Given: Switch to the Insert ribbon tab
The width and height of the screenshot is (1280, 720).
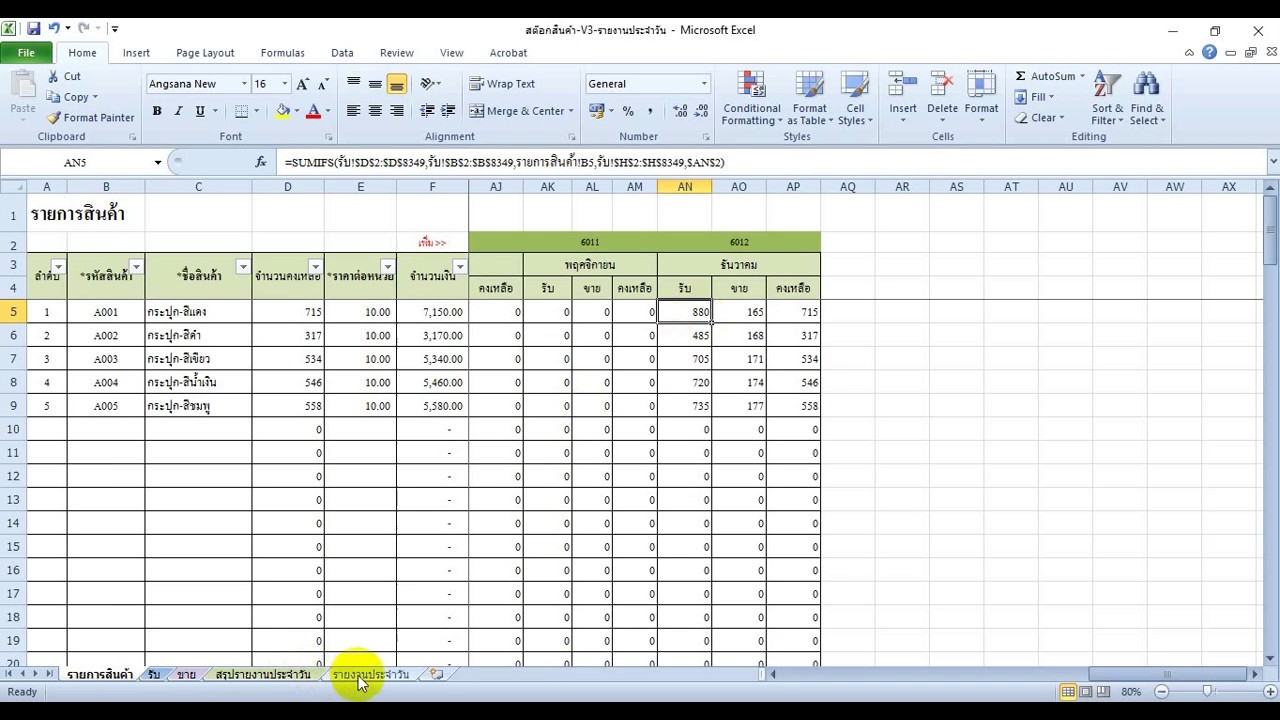Looking at the screenshot, I should (x=136, y=53).
